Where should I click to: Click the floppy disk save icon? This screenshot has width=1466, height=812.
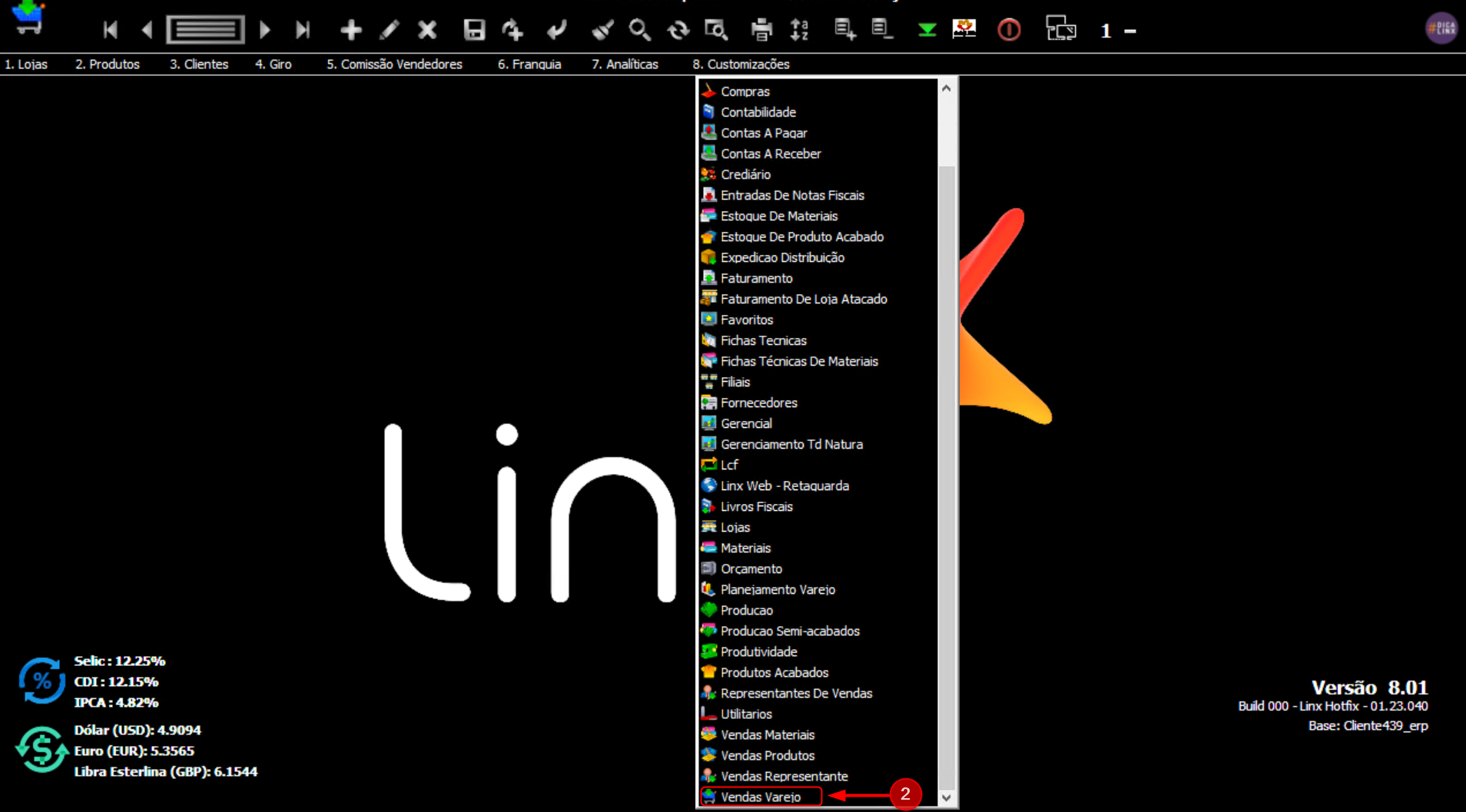click(474, 30)
